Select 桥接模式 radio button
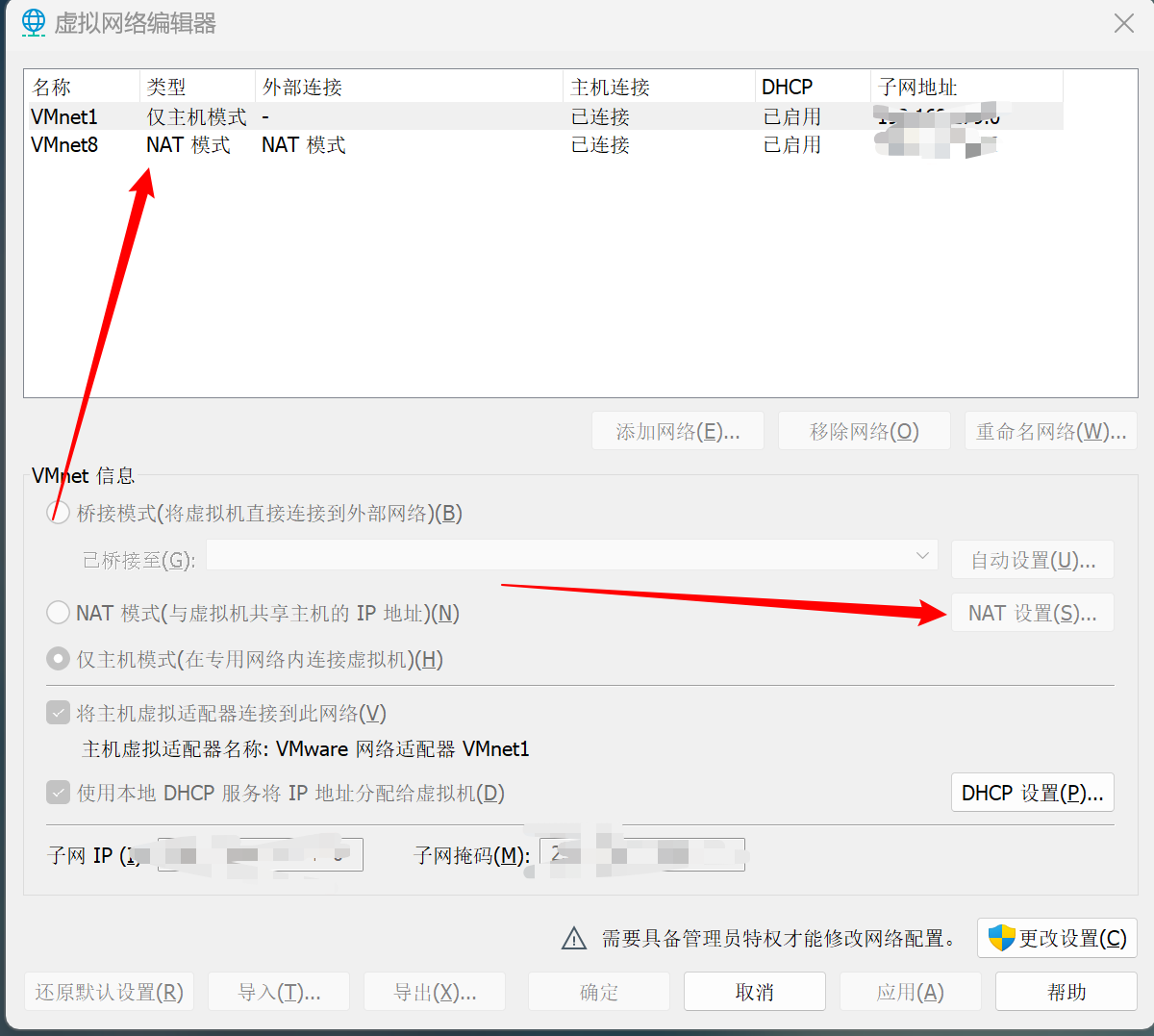Viewport: 1154px width, 1036px height. 59,514
